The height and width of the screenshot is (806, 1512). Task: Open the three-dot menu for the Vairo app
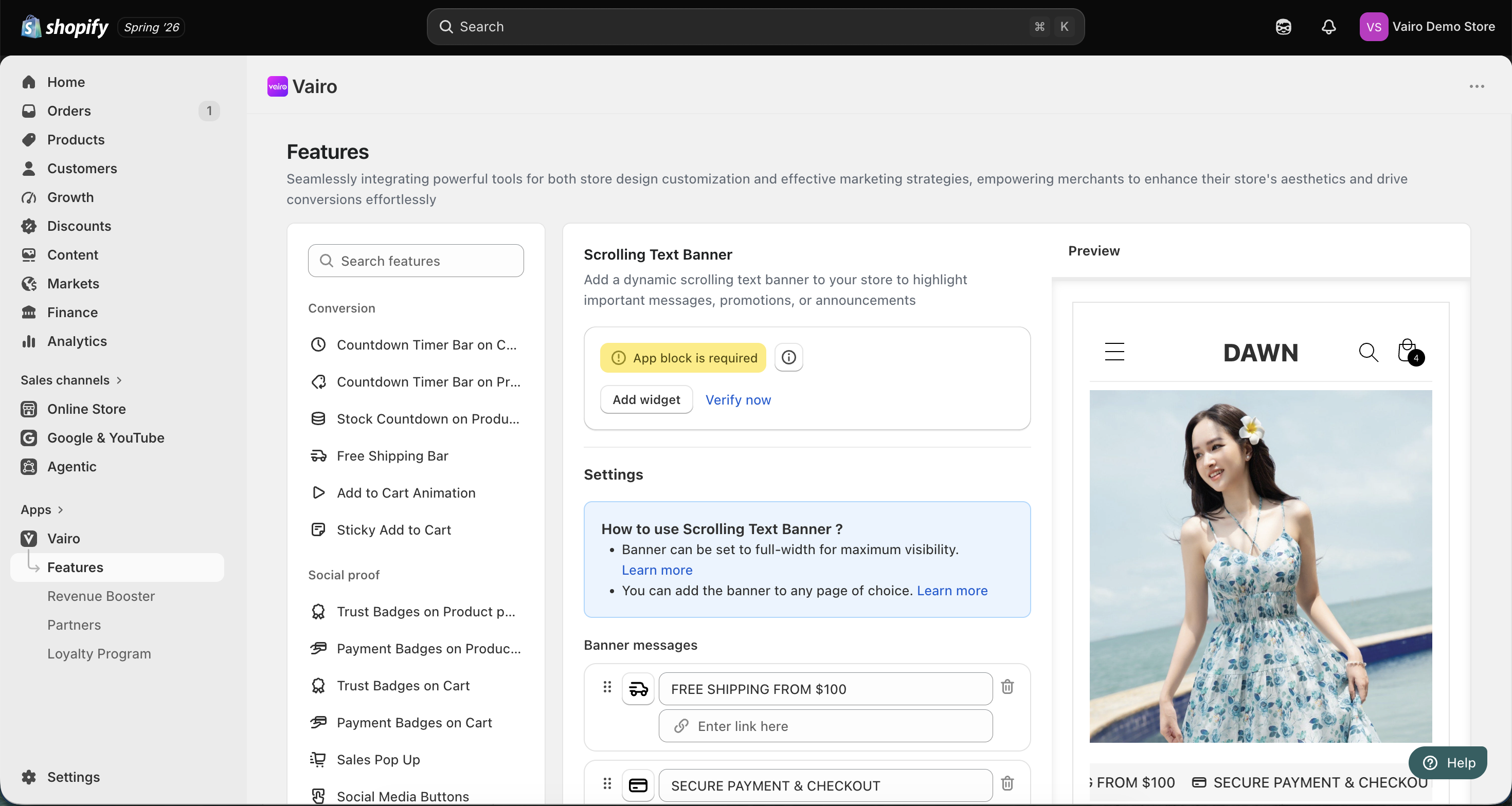[1476, 86]
